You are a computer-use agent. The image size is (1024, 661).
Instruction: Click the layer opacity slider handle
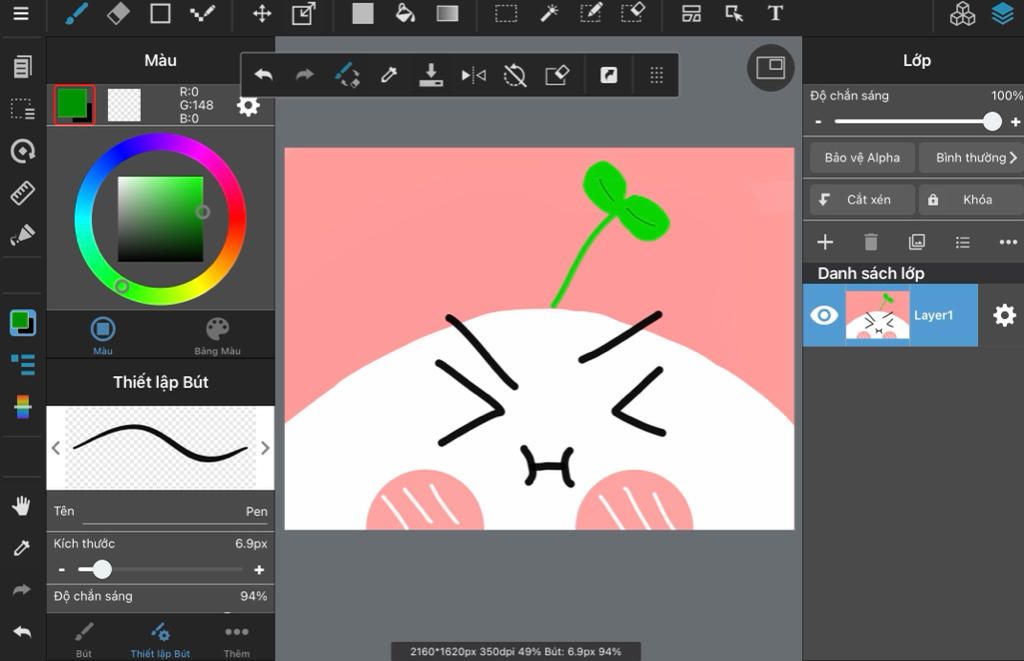point(992,121)
